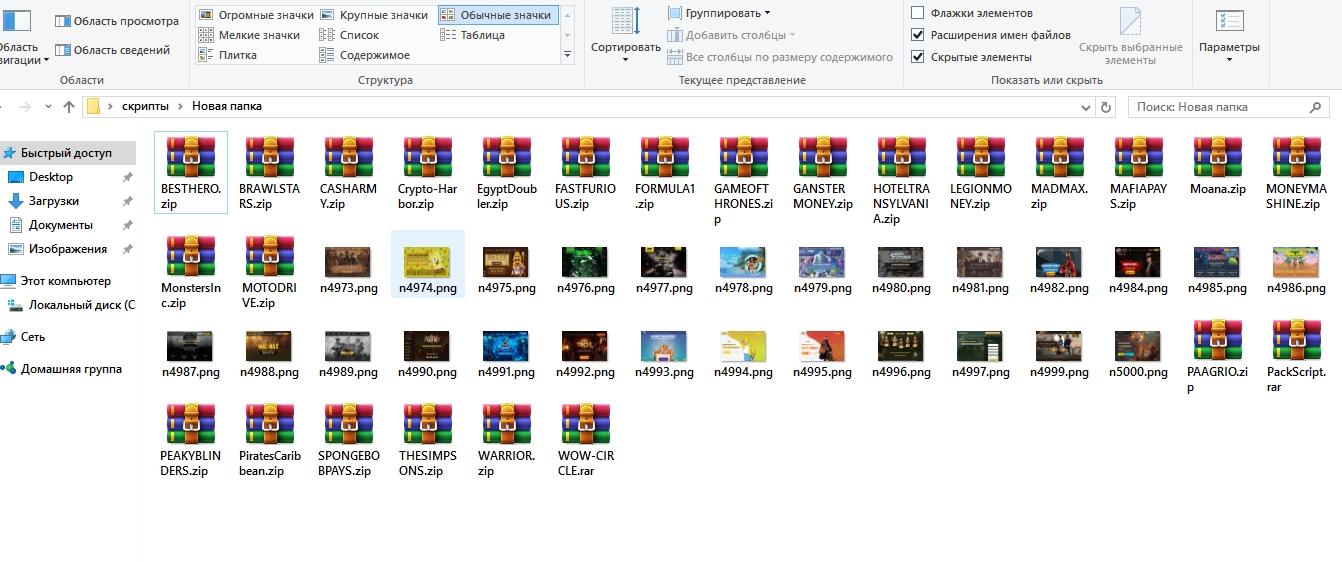
Task: Expand the layout gallery more arrow
Action: click(x=568, y=54)
